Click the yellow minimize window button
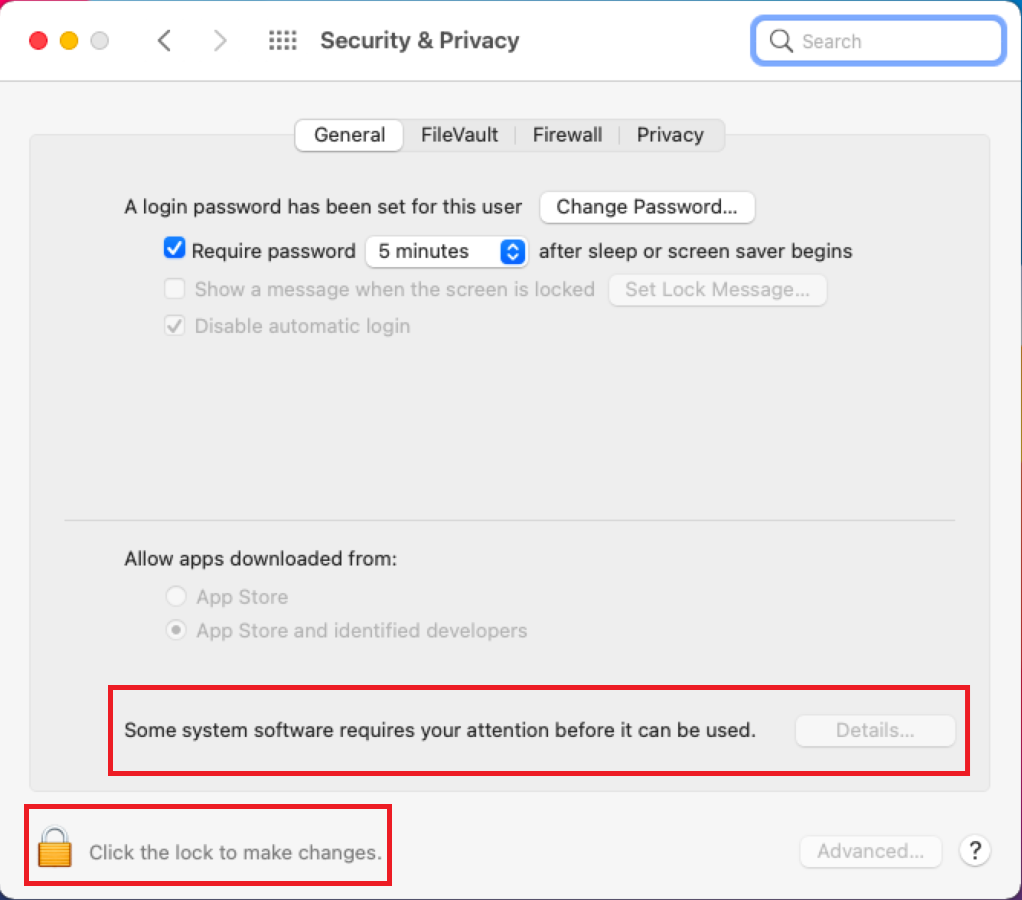Image resolution: width=1022 pixels, height=900 pixels. [x=69, y=40]
